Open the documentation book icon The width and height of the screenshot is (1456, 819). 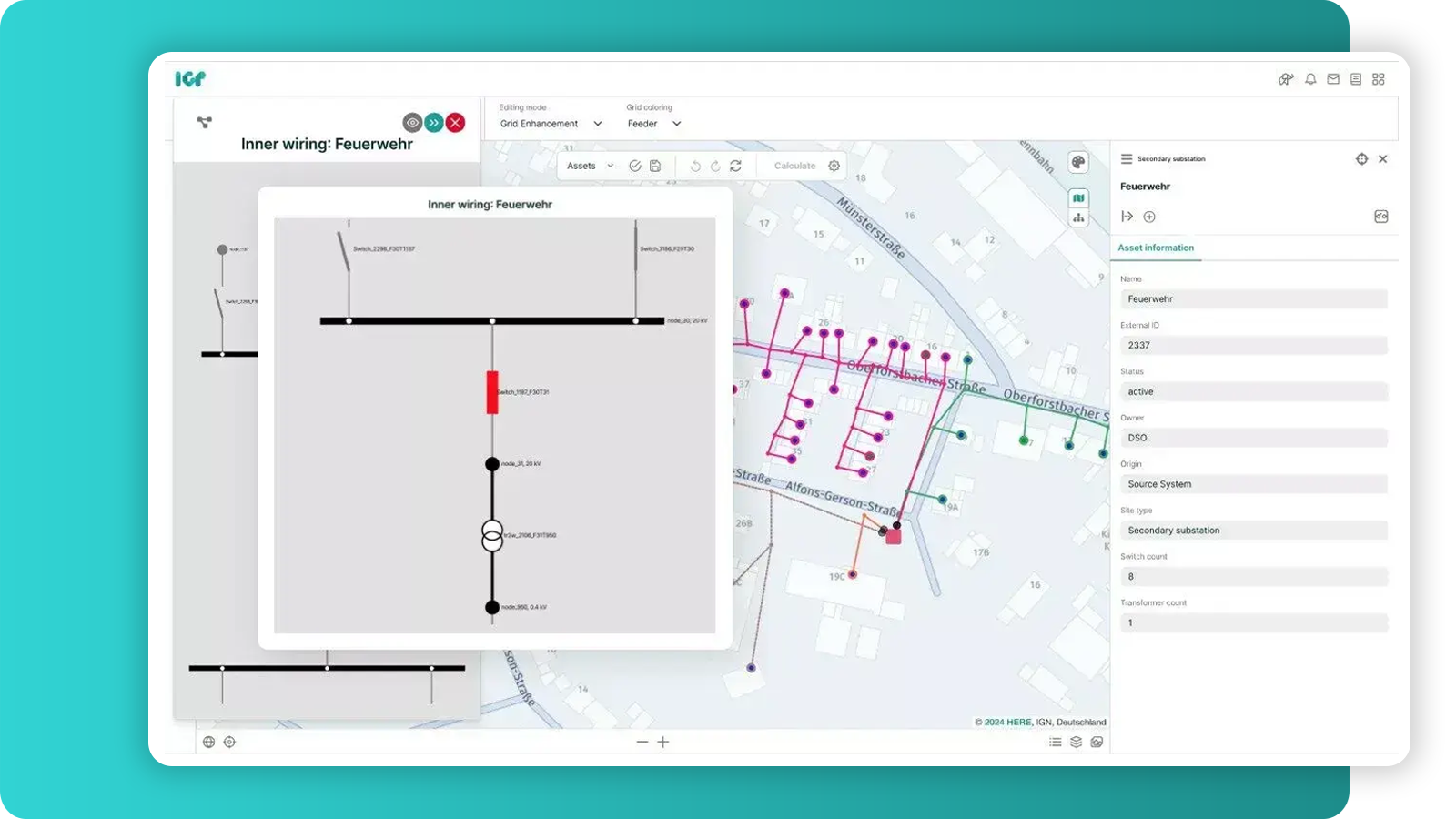point(1356,79)
